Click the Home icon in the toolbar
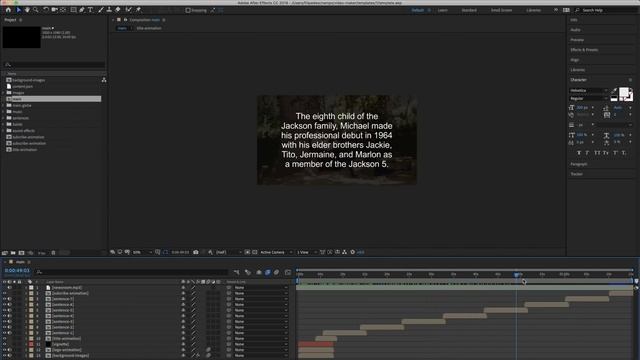The image size is (640, 360). (8, 10)
